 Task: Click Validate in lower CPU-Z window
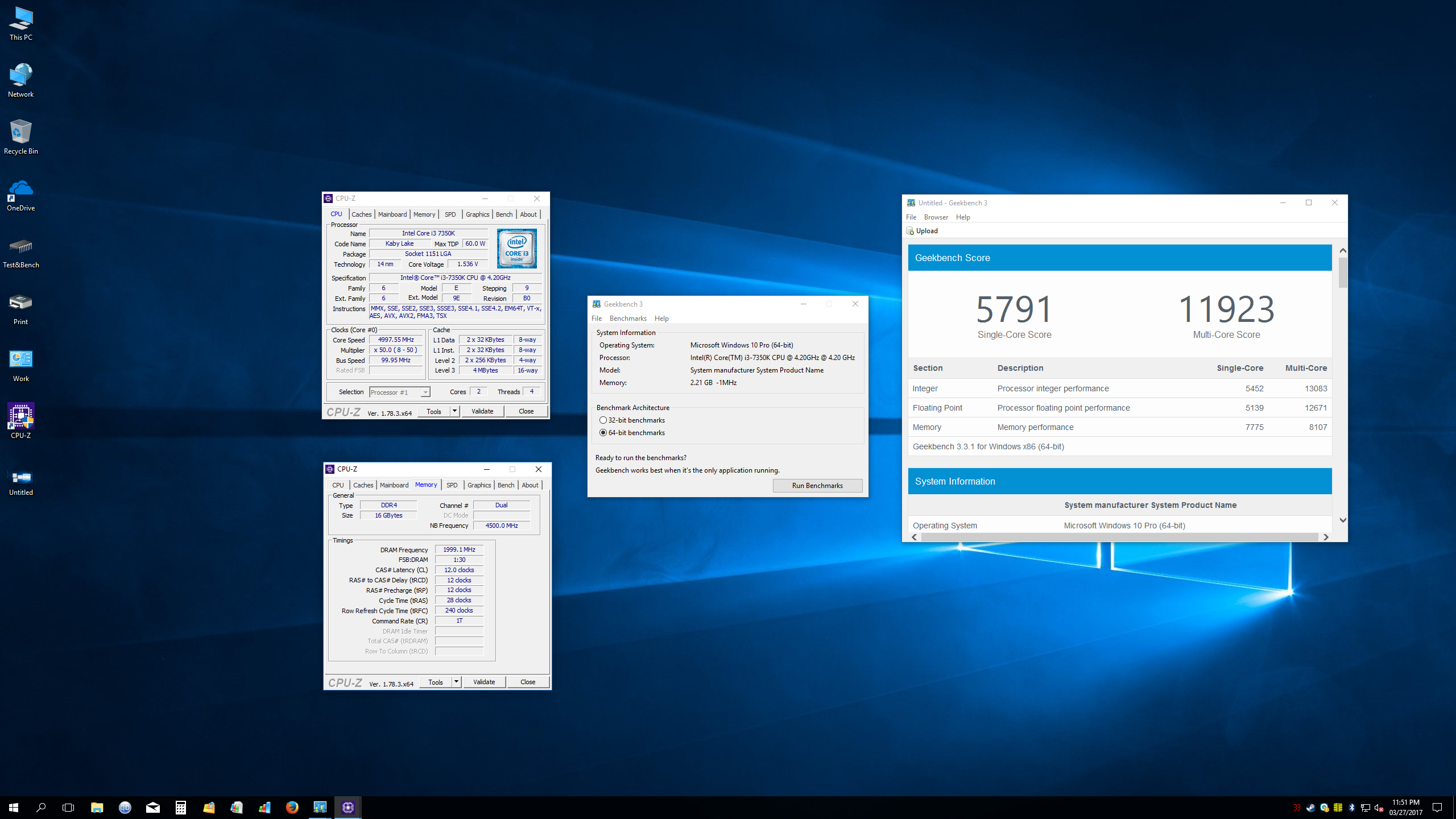[x=484, y=682]
